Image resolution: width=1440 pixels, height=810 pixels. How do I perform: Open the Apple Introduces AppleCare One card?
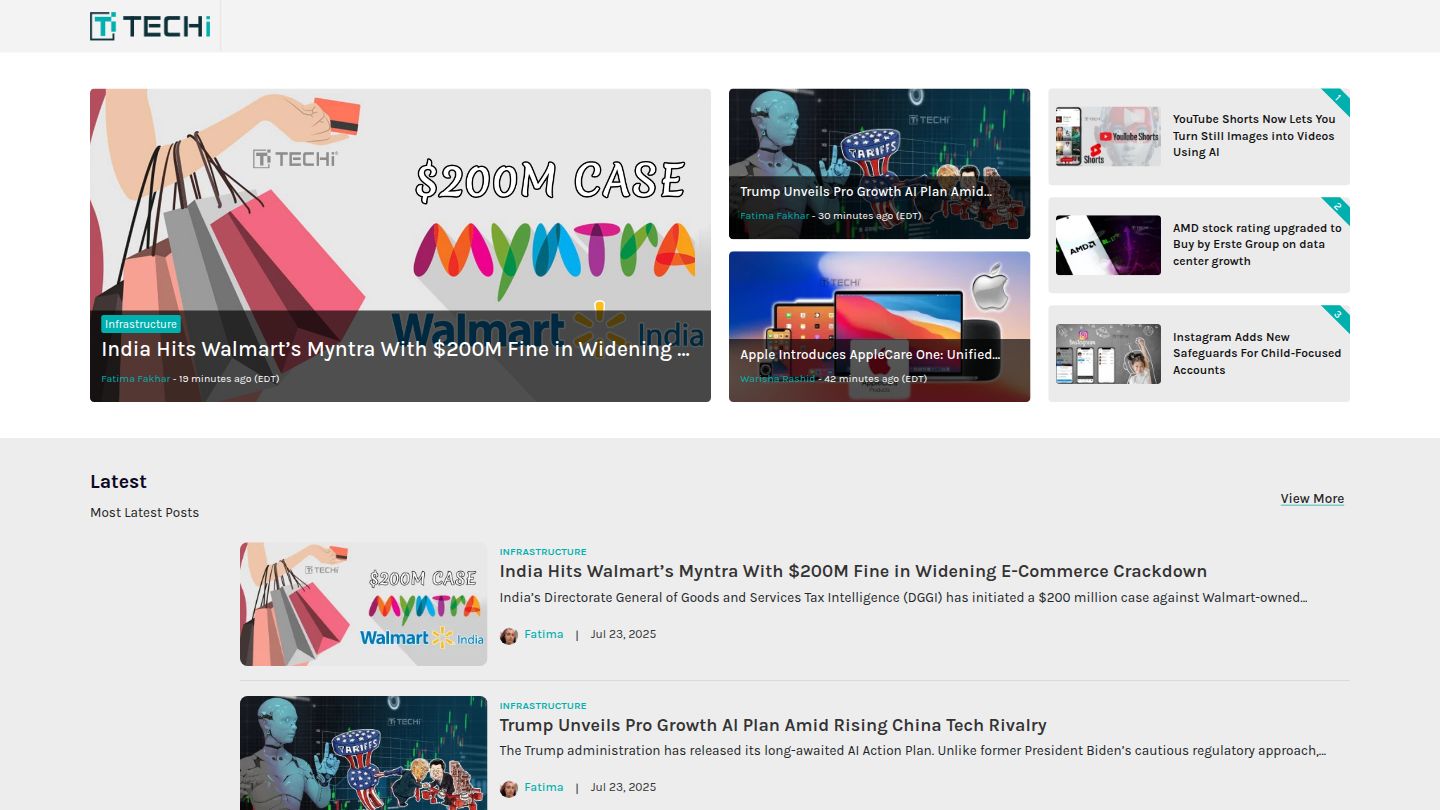pos(879,326)
